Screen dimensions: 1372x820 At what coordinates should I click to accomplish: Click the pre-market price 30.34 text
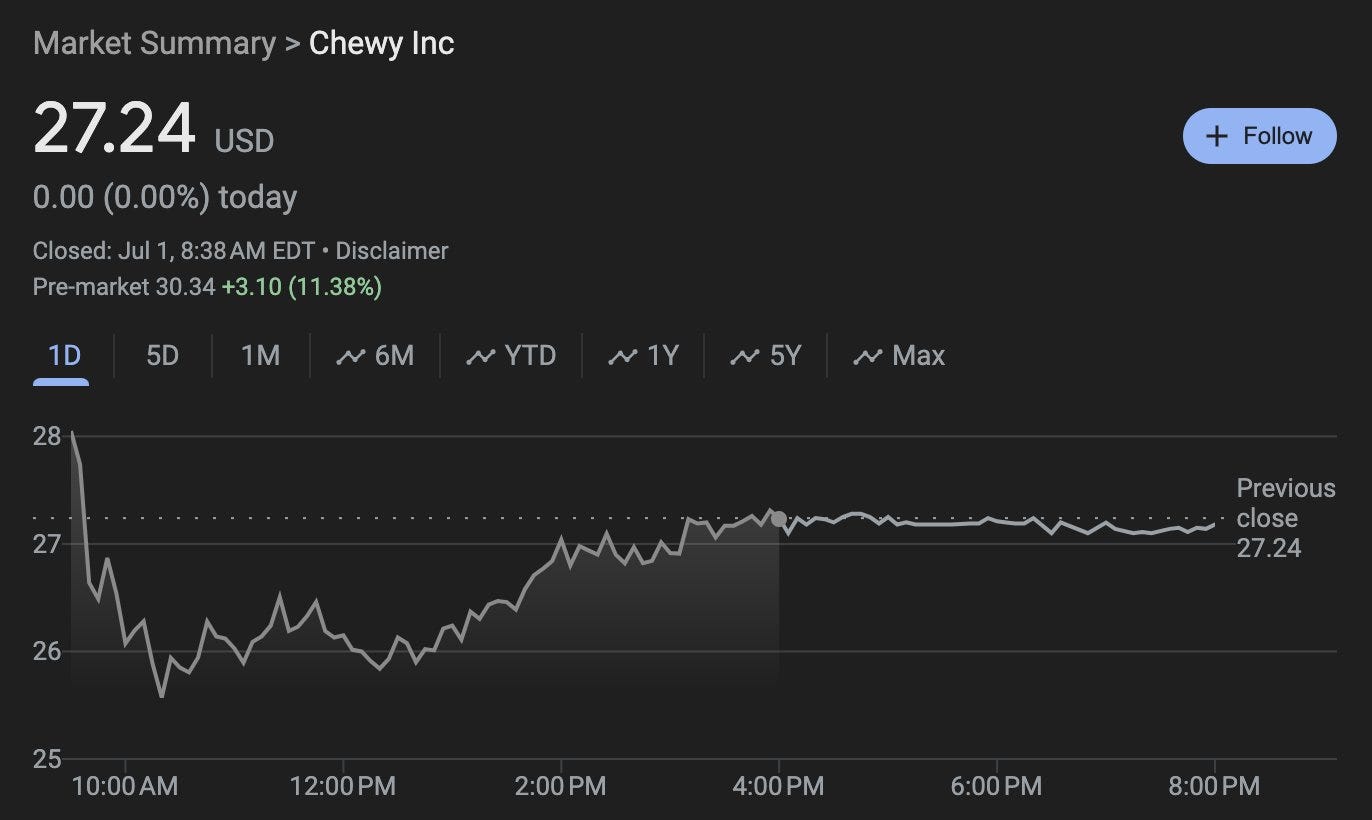click(x=185, y=287)
